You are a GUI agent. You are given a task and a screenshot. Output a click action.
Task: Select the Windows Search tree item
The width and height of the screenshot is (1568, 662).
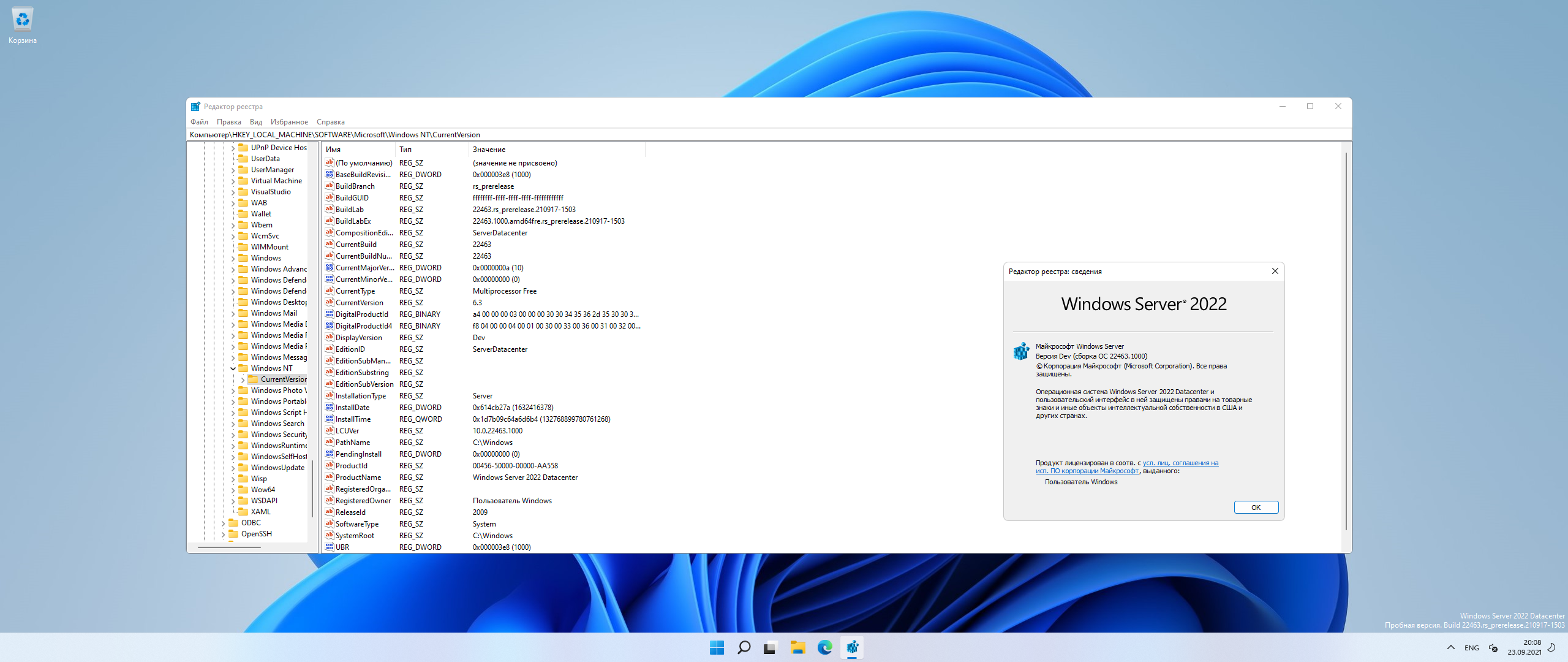tap(277, 424)
